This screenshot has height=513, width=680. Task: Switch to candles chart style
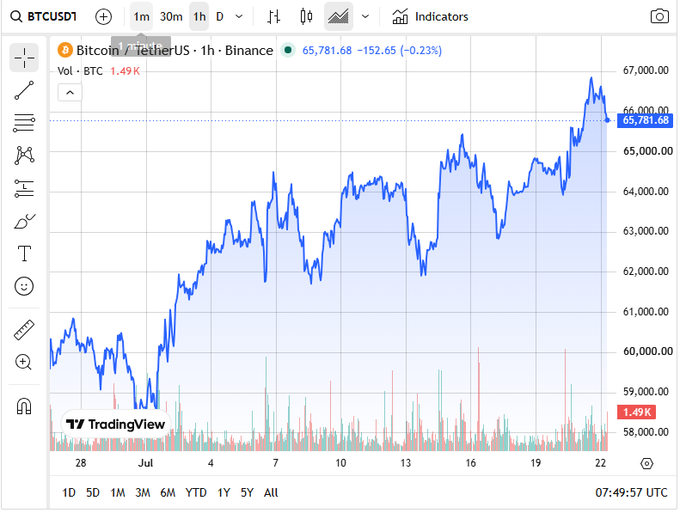pos(306,17)
